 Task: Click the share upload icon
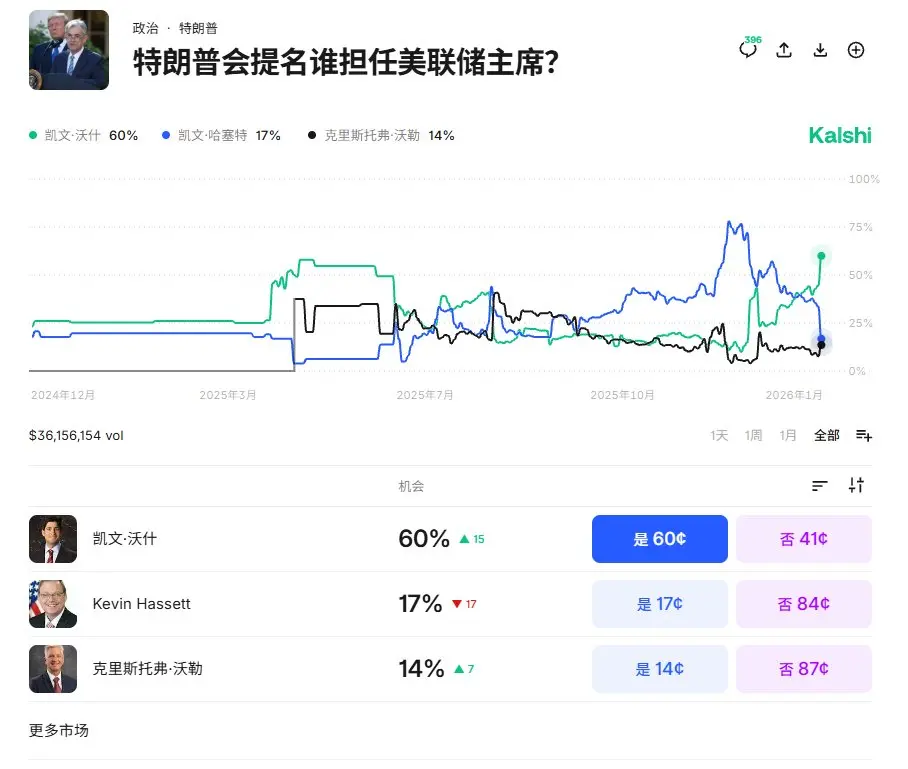(784, 50)
